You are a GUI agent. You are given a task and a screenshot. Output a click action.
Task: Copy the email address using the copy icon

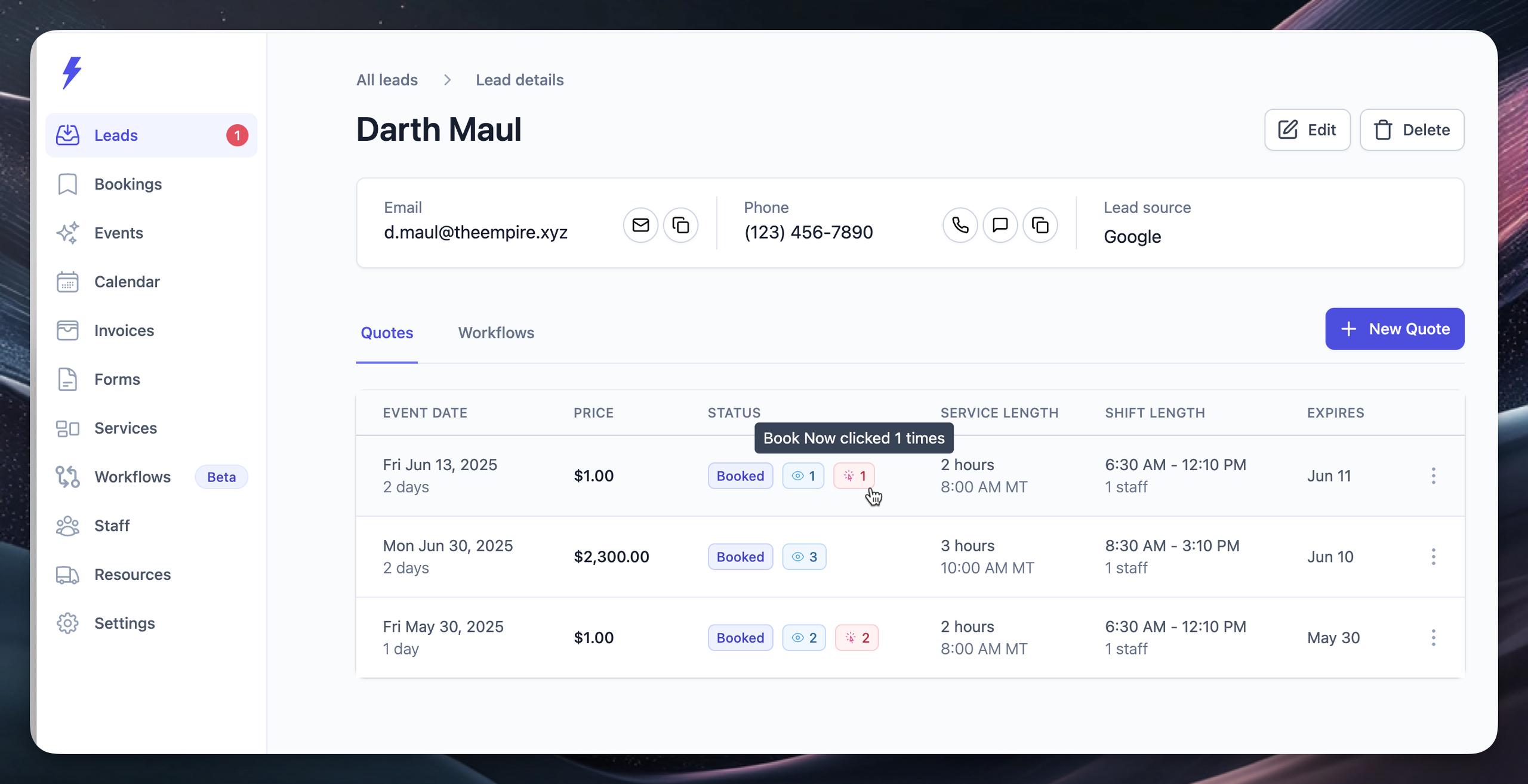pyautogui.click(x=680, y=225)
